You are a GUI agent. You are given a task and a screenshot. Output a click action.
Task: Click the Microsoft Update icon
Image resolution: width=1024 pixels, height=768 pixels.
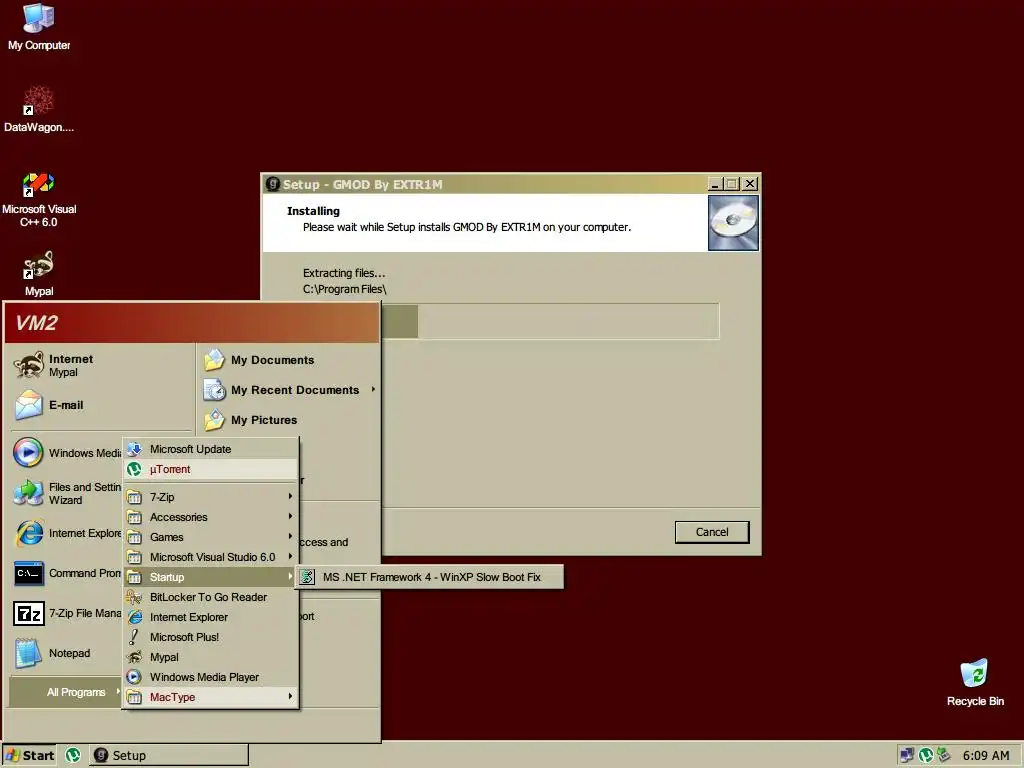tap(135, 449)
